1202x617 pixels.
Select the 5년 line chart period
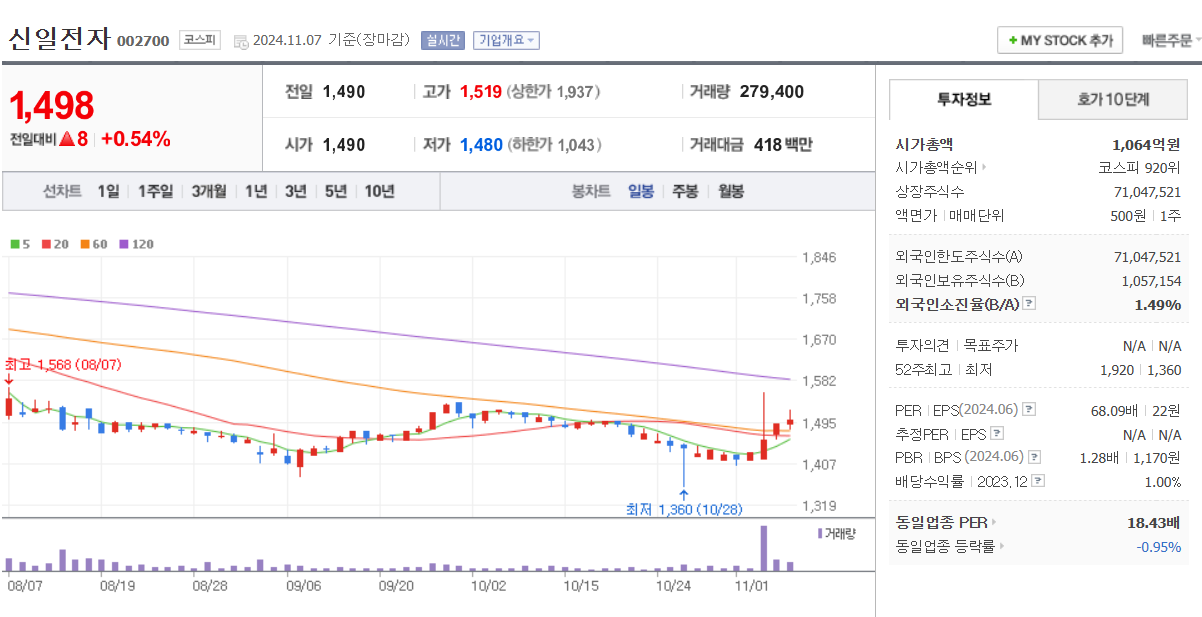click(336, 191)
